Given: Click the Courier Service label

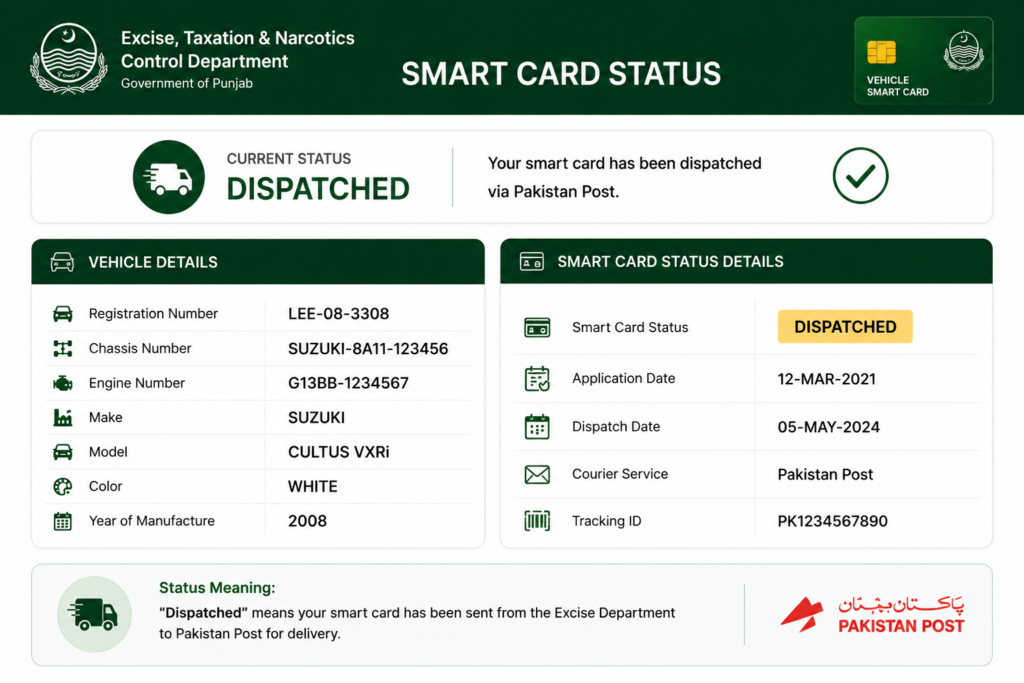Looking at the screenshot, I should point(620,474).
